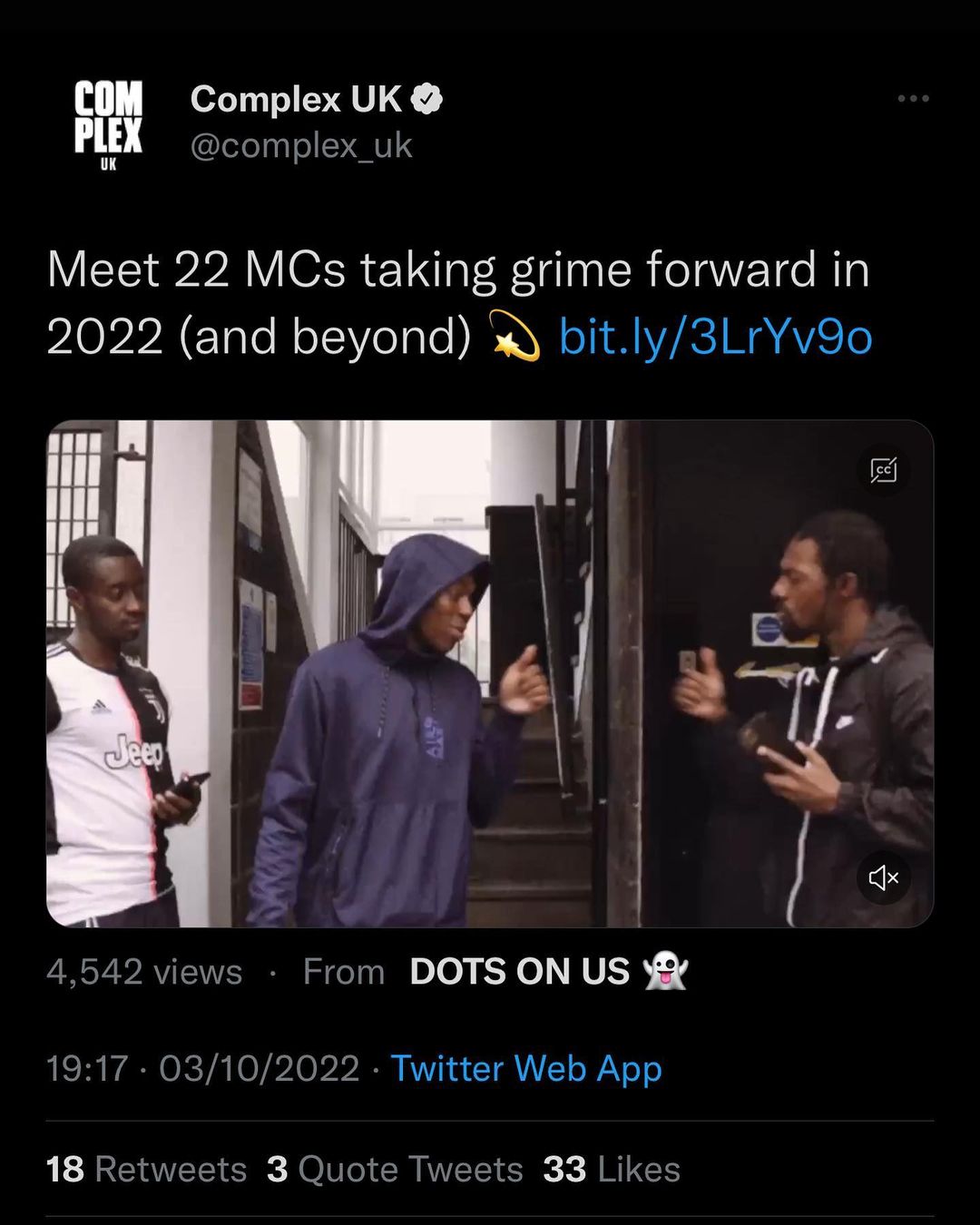Screen dimensions: 980x1225
Task: View the 3 Quote Tweets list
Action: click(x=395, y=1170)
